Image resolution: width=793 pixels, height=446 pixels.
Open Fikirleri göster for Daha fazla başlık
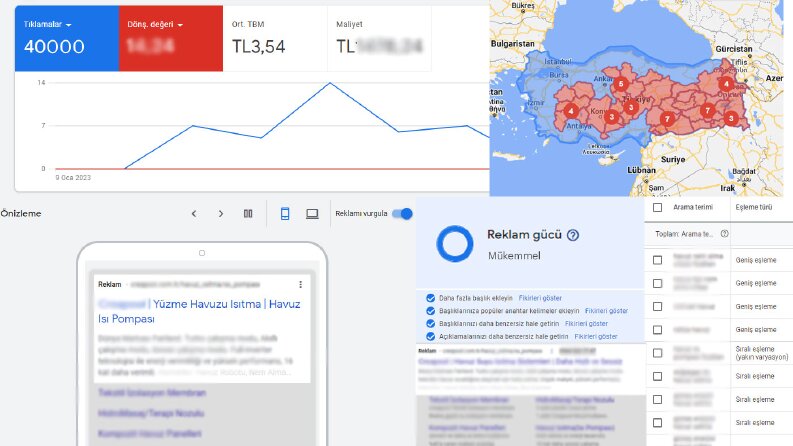(x=540, y=298)
